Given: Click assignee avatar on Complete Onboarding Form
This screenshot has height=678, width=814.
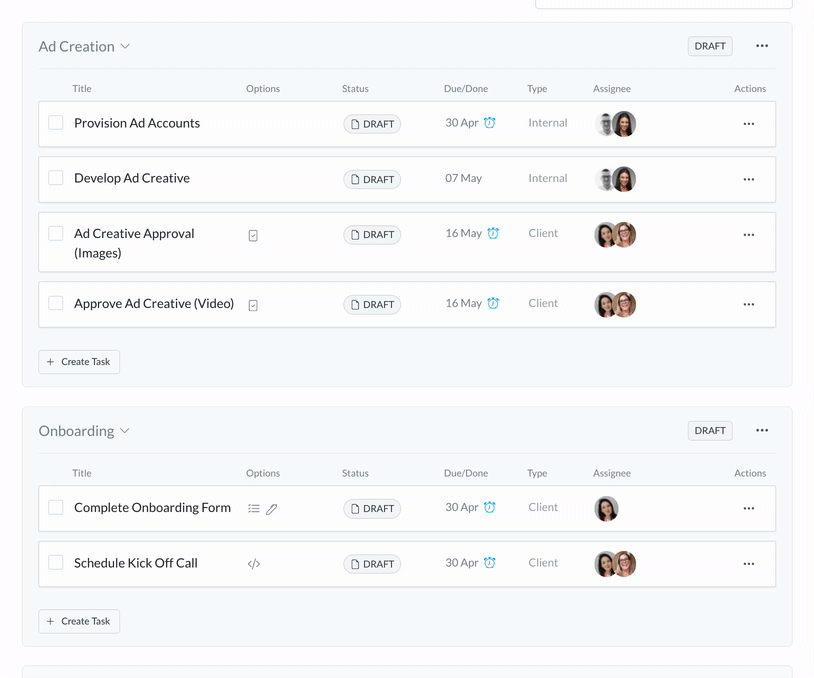Looking at the screenshot, I should click(x=606, y=508).
